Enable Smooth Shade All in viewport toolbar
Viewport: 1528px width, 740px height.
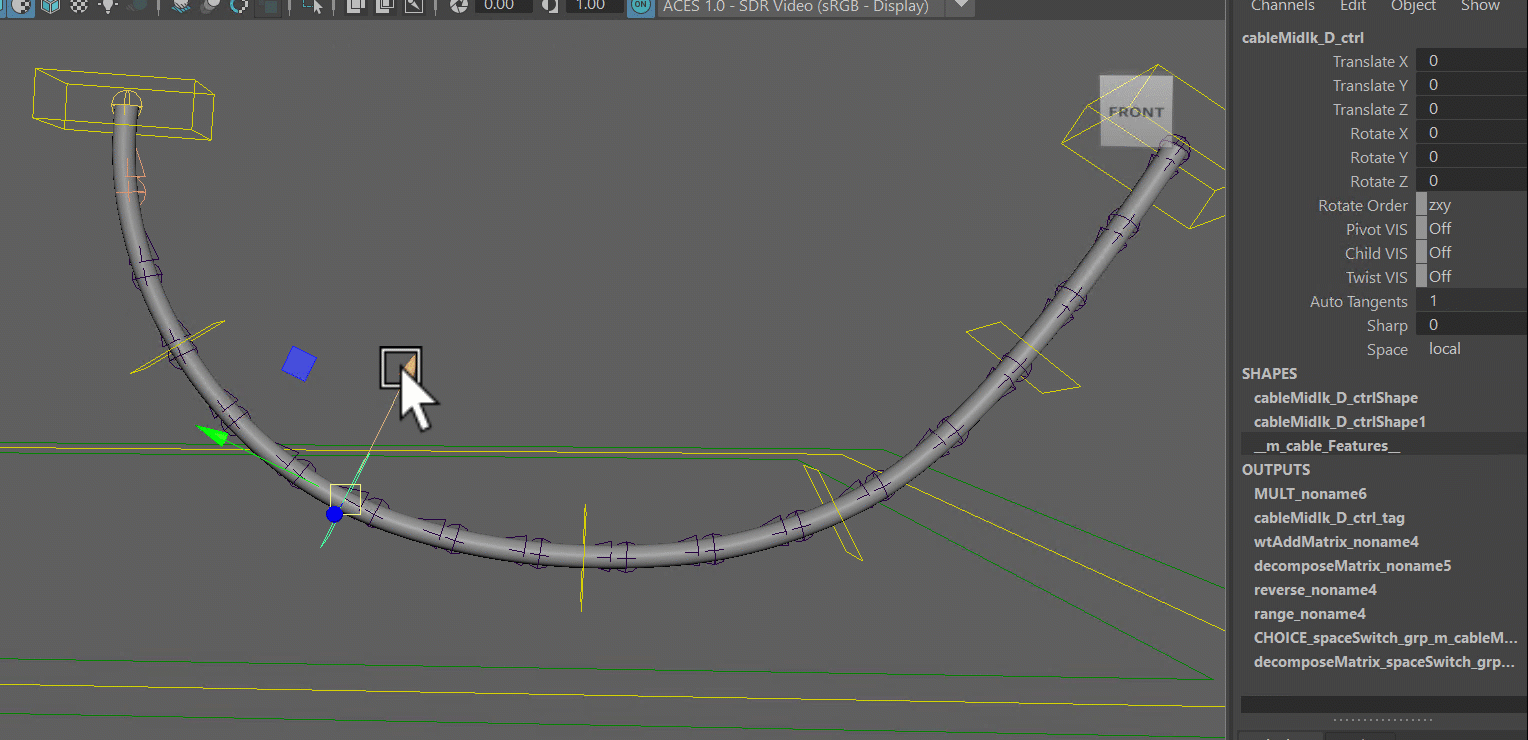(22, 6)
